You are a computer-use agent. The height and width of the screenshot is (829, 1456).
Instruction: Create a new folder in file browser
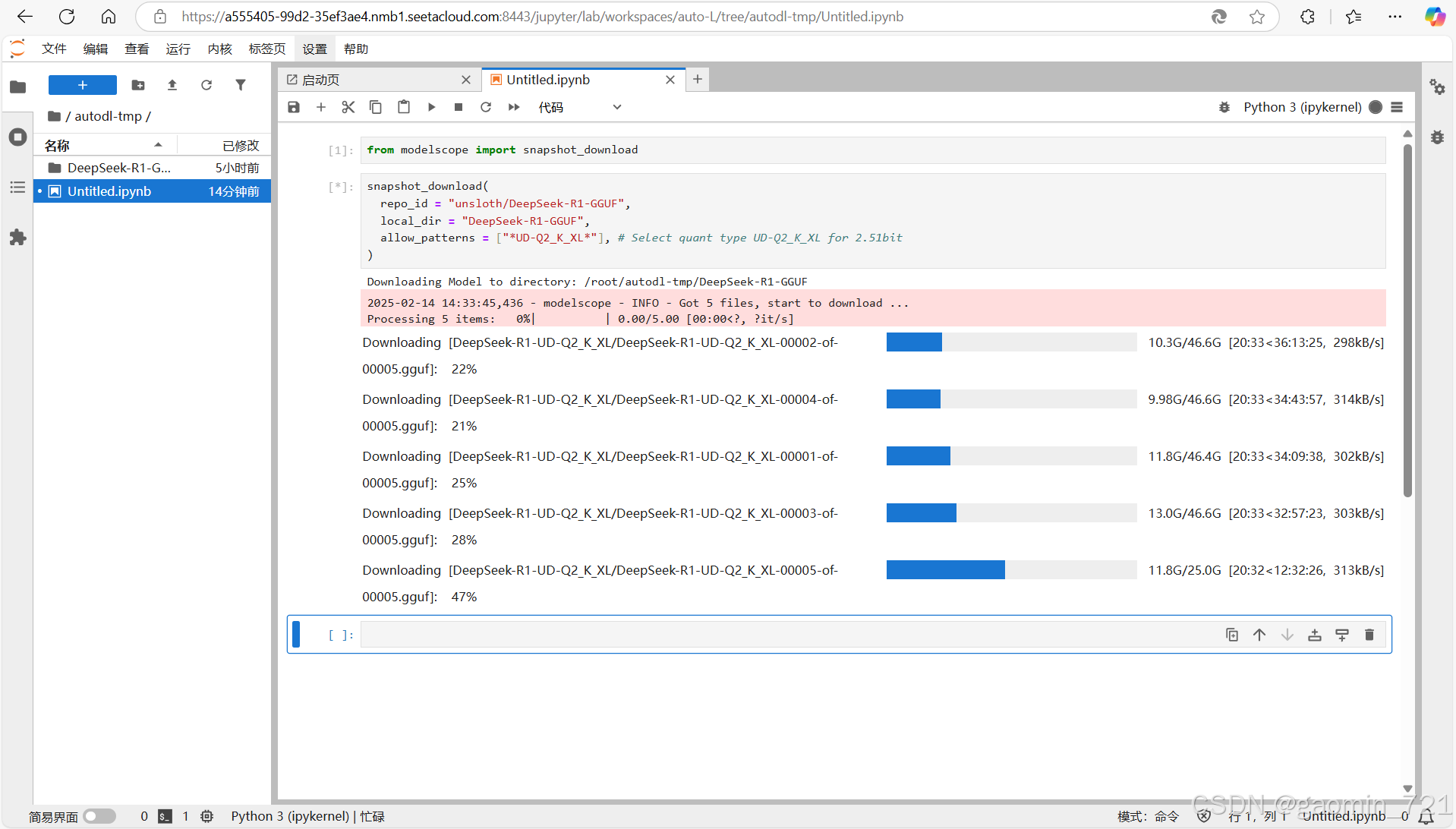138,85
